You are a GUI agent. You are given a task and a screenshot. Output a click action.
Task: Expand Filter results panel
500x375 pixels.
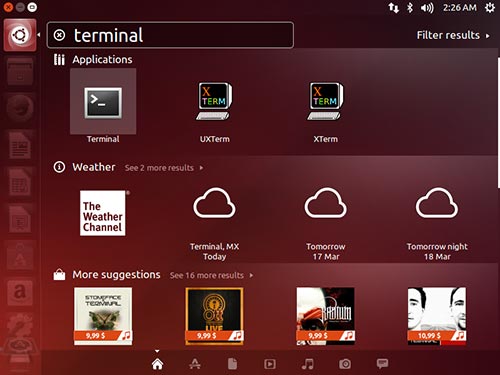point(453,35)
